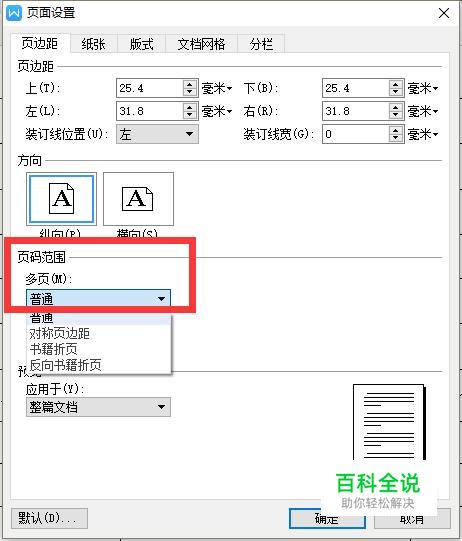Viewport: 462px width, 541px height.
Task: Switch to the 分栏 tab
Action: (x=261, y=44)
